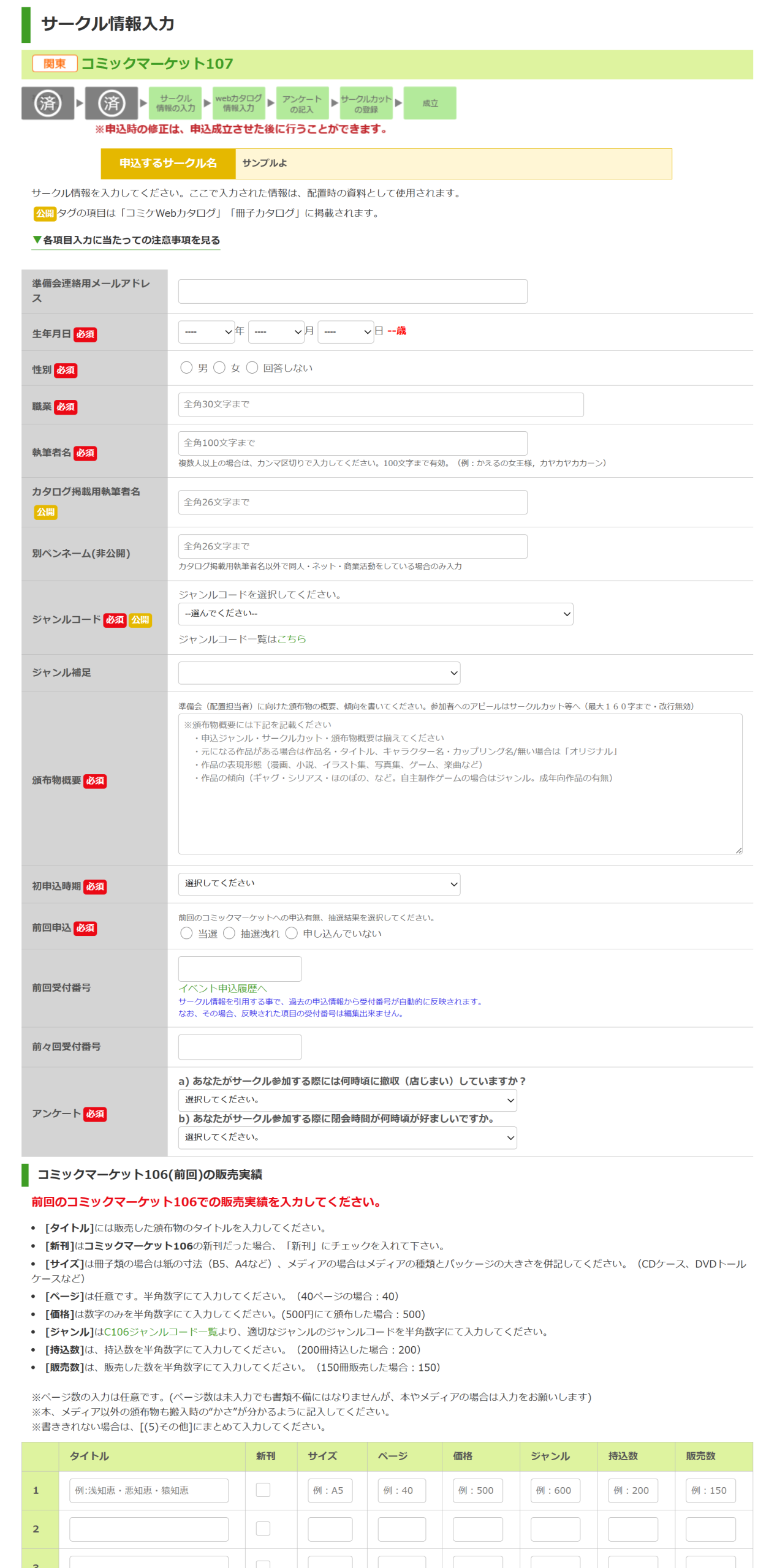
Task: Select the 抽選洩れ radio button
Action: pos(229,933)
